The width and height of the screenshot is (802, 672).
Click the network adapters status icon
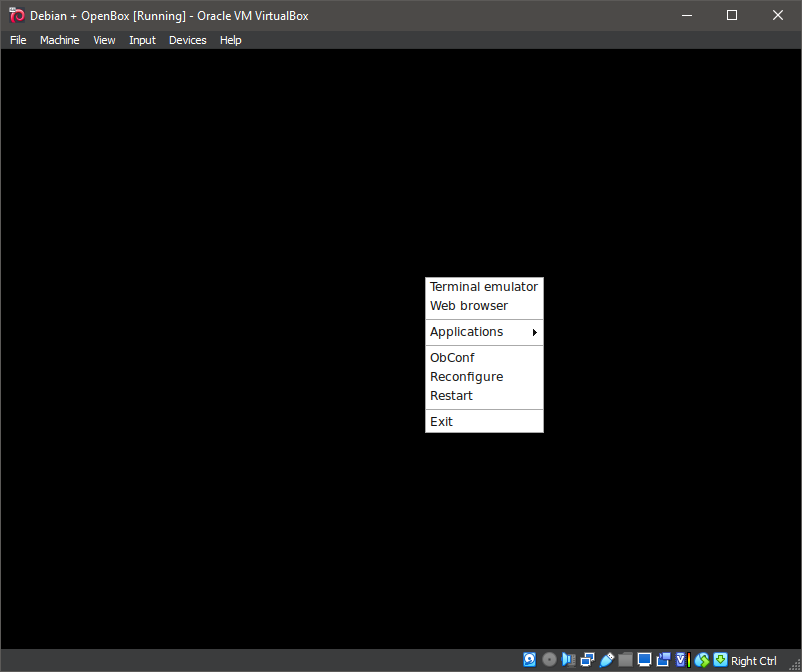(x=587, y=660)
